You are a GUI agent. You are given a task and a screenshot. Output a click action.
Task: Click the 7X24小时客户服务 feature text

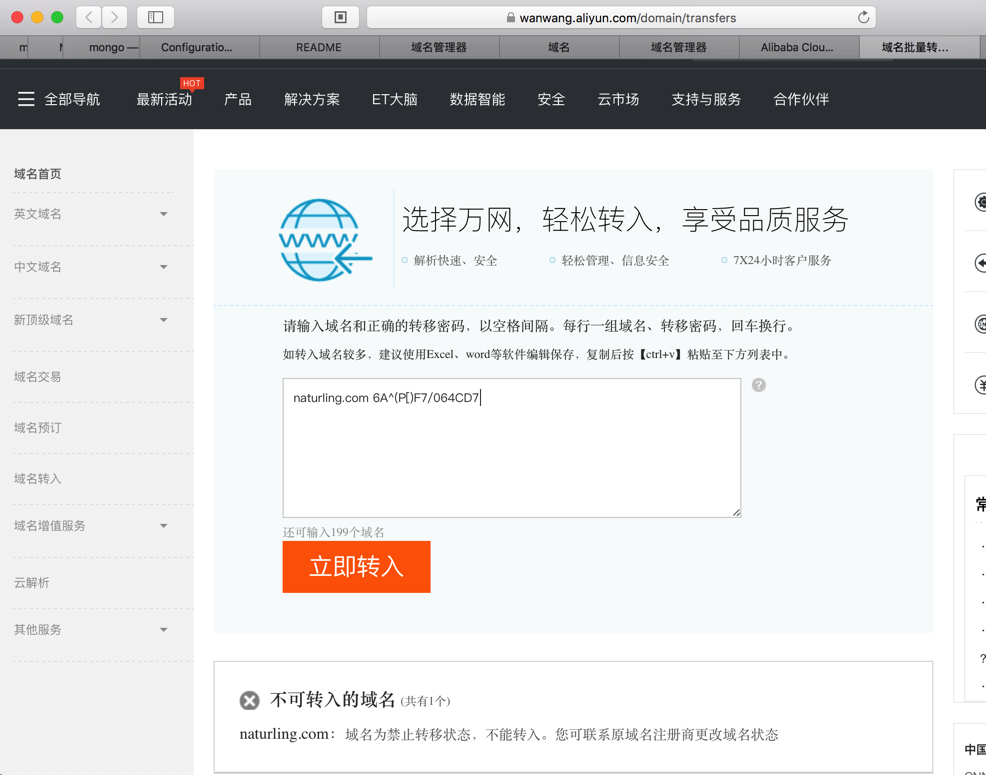(x=782, y=260)
